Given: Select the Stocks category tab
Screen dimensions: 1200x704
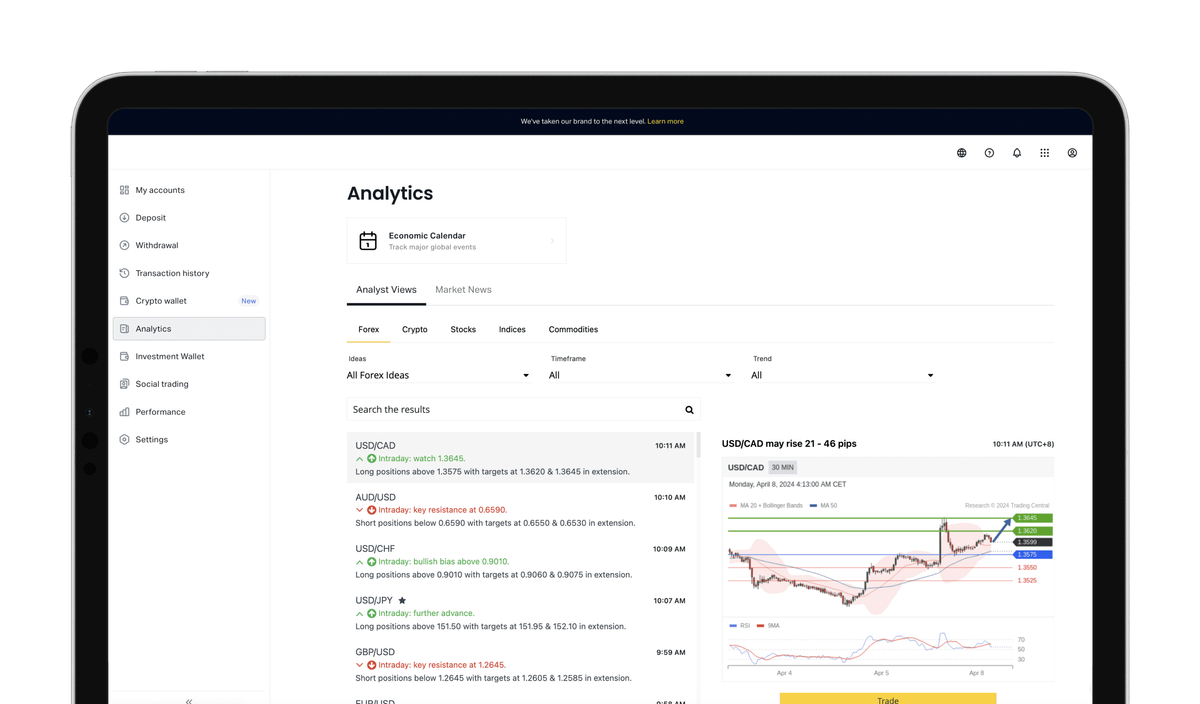Looking at the screenshot, I should point(463,329).
